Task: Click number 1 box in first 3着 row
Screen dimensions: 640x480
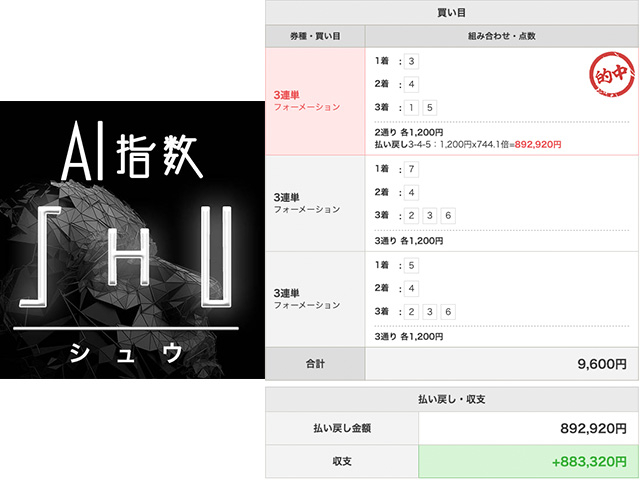Action: pos(411,108)
